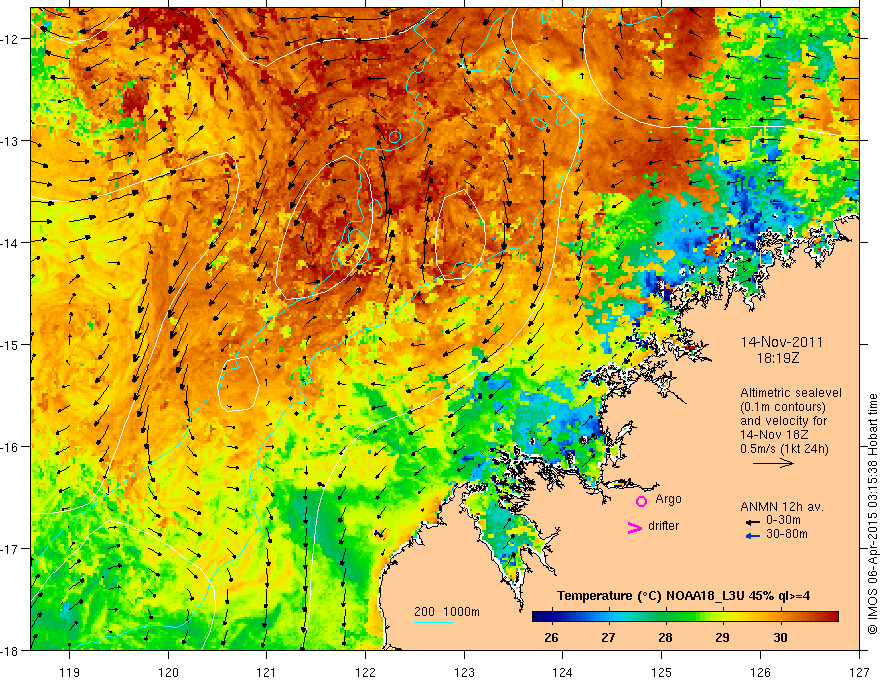Click the 0.5m/s velocity scale arrow
This screenshot has height=680, width=880.
[x=773, y=463]
